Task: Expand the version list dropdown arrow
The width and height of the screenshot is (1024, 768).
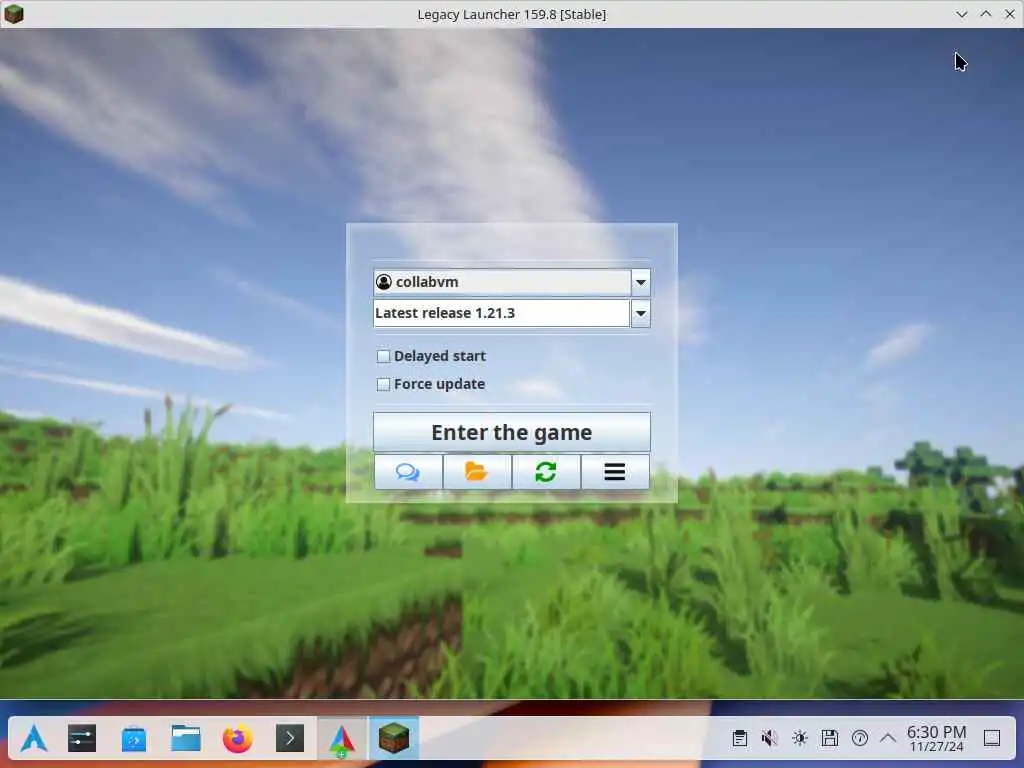Action: tap(641, 313)
